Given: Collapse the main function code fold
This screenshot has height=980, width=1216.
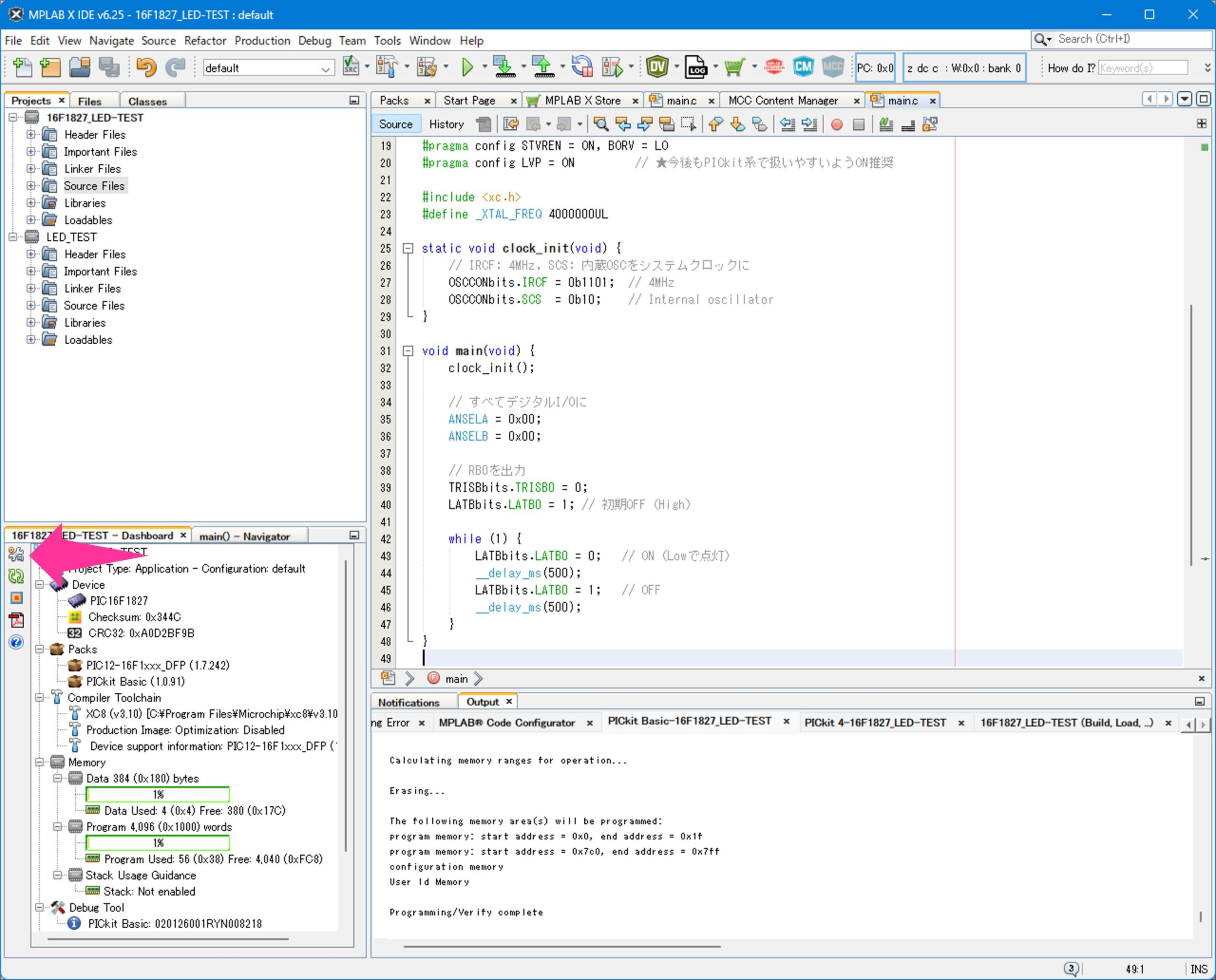Looking at the screenshot, I should 408,351.
